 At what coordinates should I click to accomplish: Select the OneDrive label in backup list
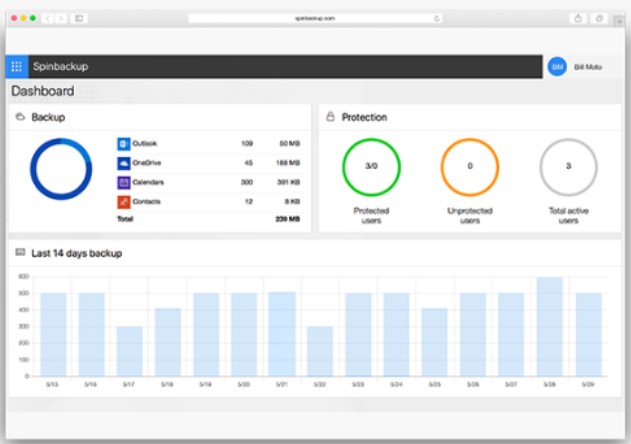point(147,163)
